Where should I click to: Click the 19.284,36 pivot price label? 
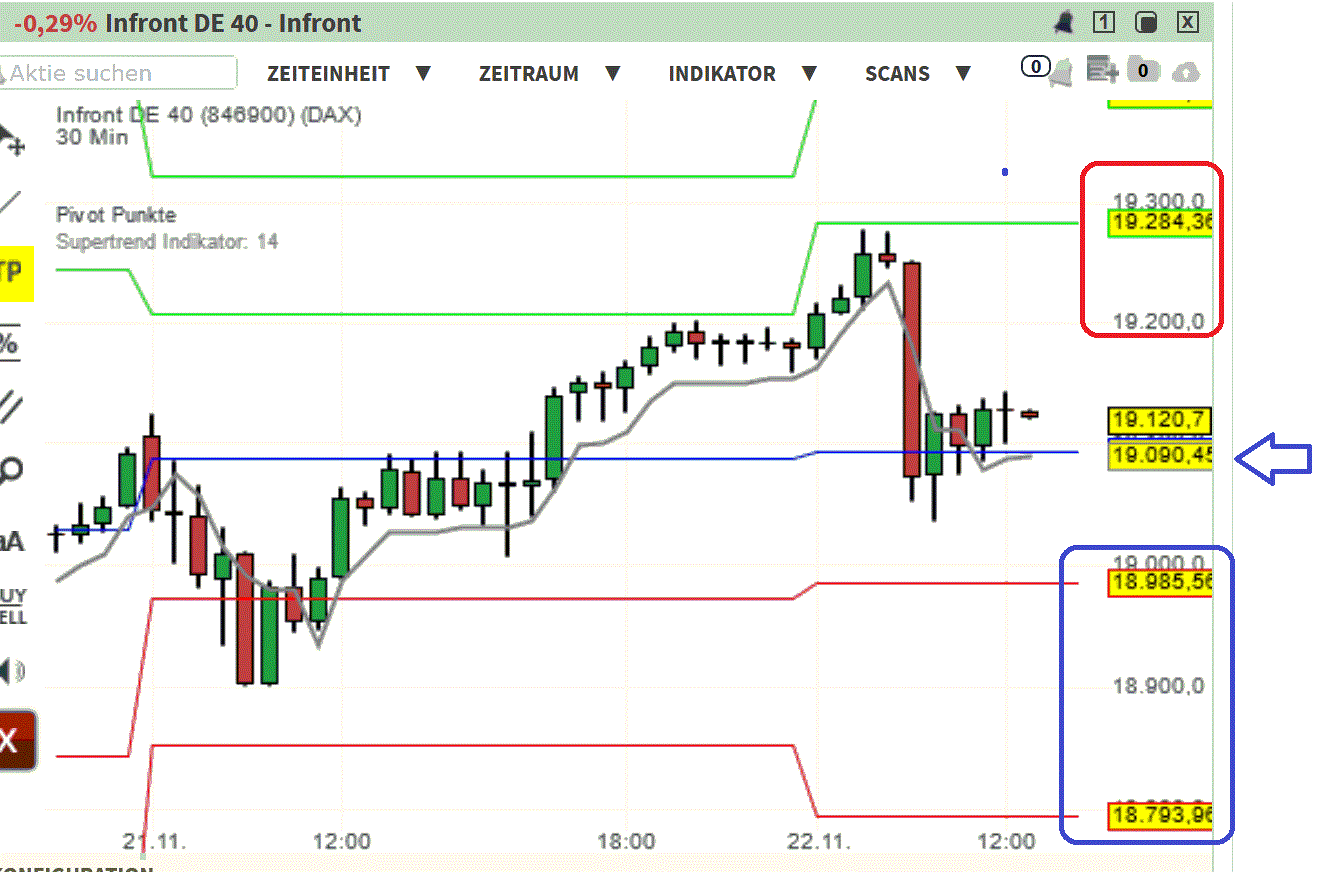(x=1161, y=222)
